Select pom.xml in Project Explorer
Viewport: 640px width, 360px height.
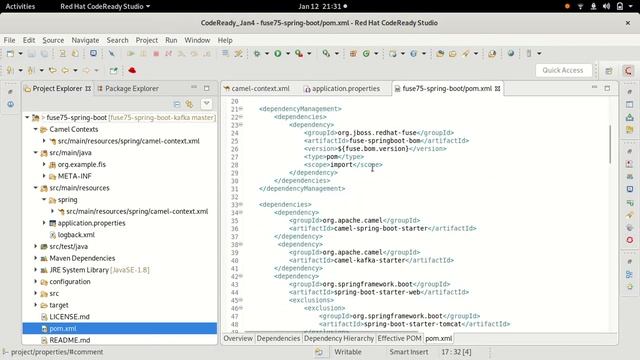coord(120,329)
